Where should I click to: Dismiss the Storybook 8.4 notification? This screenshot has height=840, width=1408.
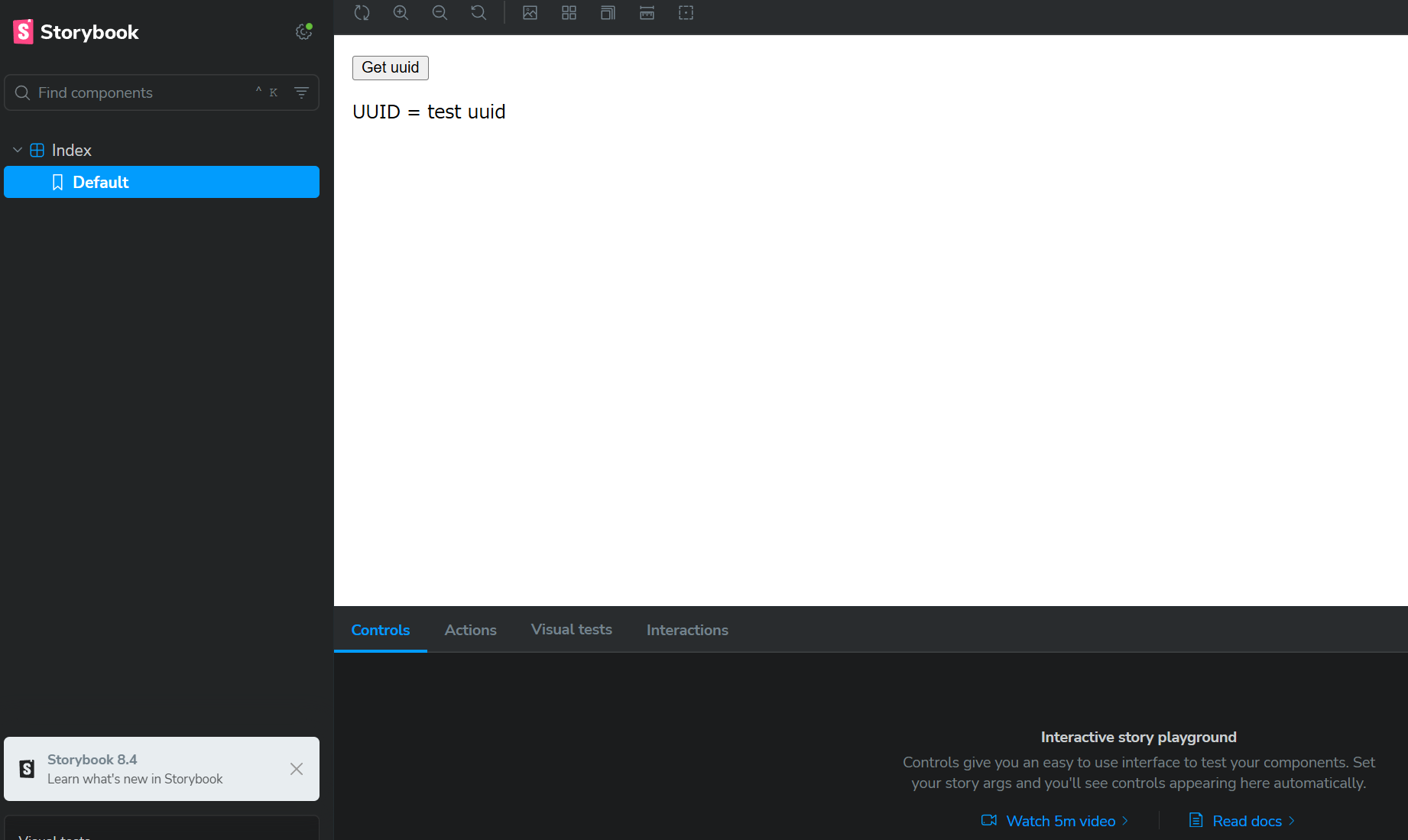click(297, 769)
